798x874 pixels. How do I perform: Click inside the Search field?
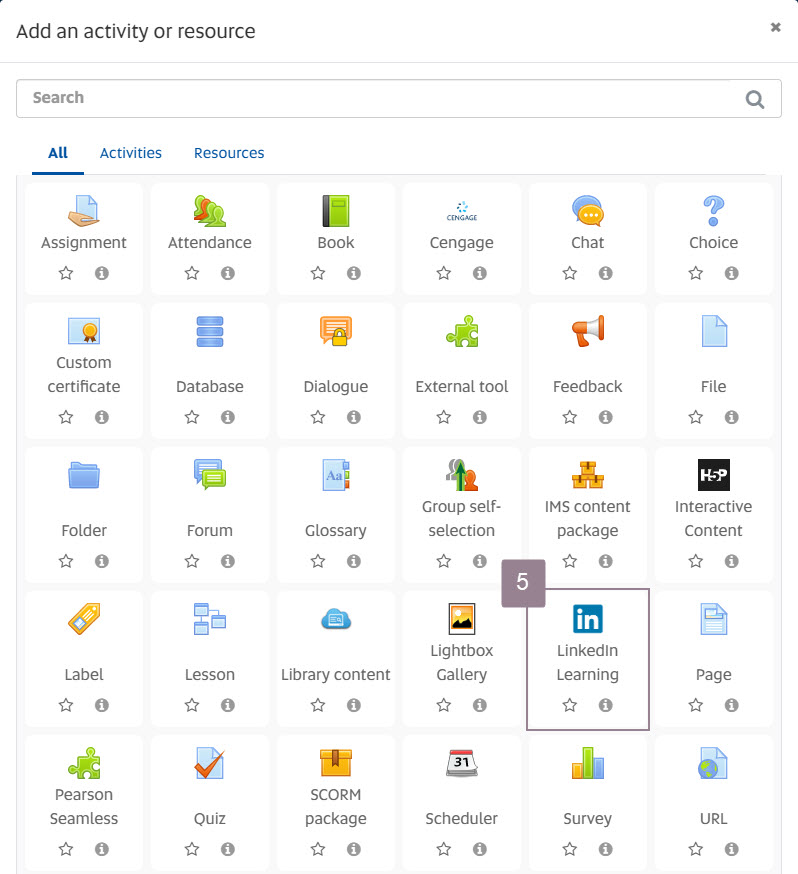pos(300,98)
